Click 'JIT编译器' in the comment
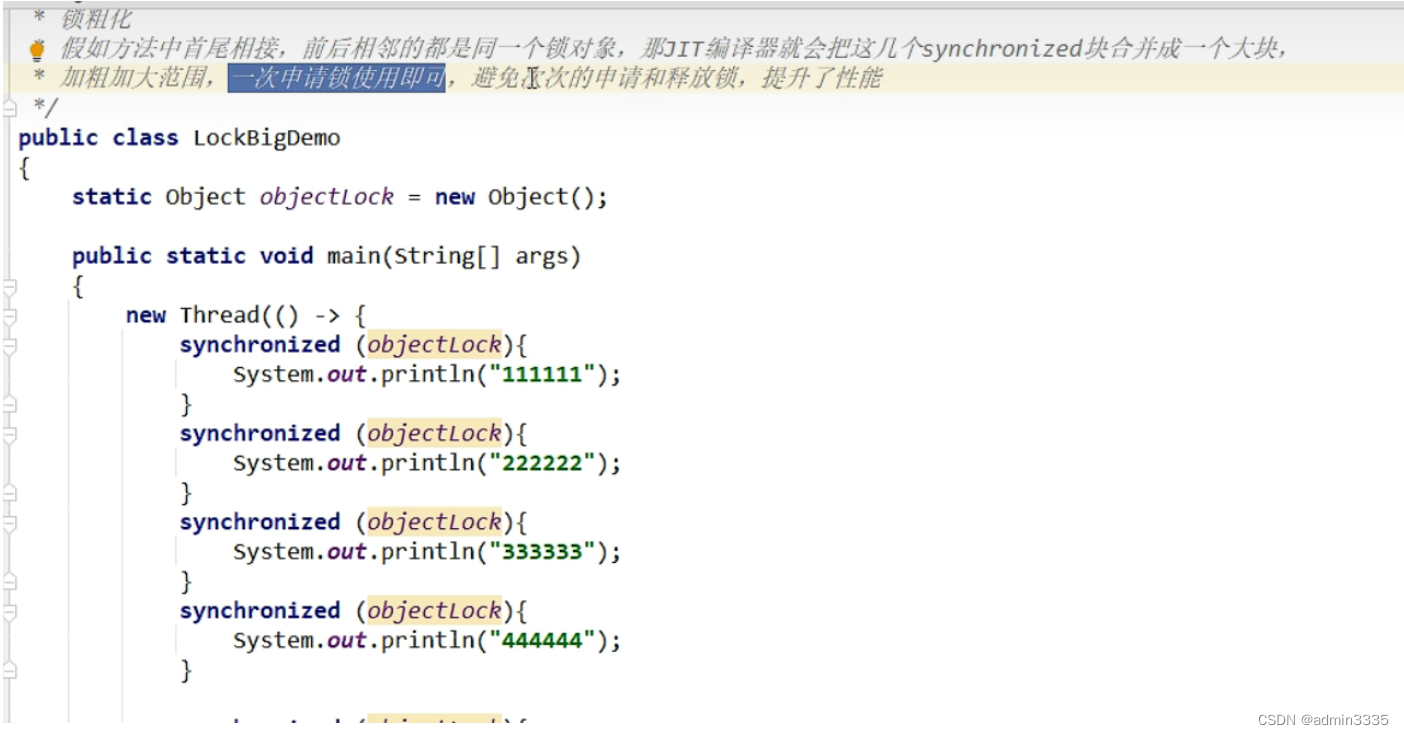 tap(720, 48)
